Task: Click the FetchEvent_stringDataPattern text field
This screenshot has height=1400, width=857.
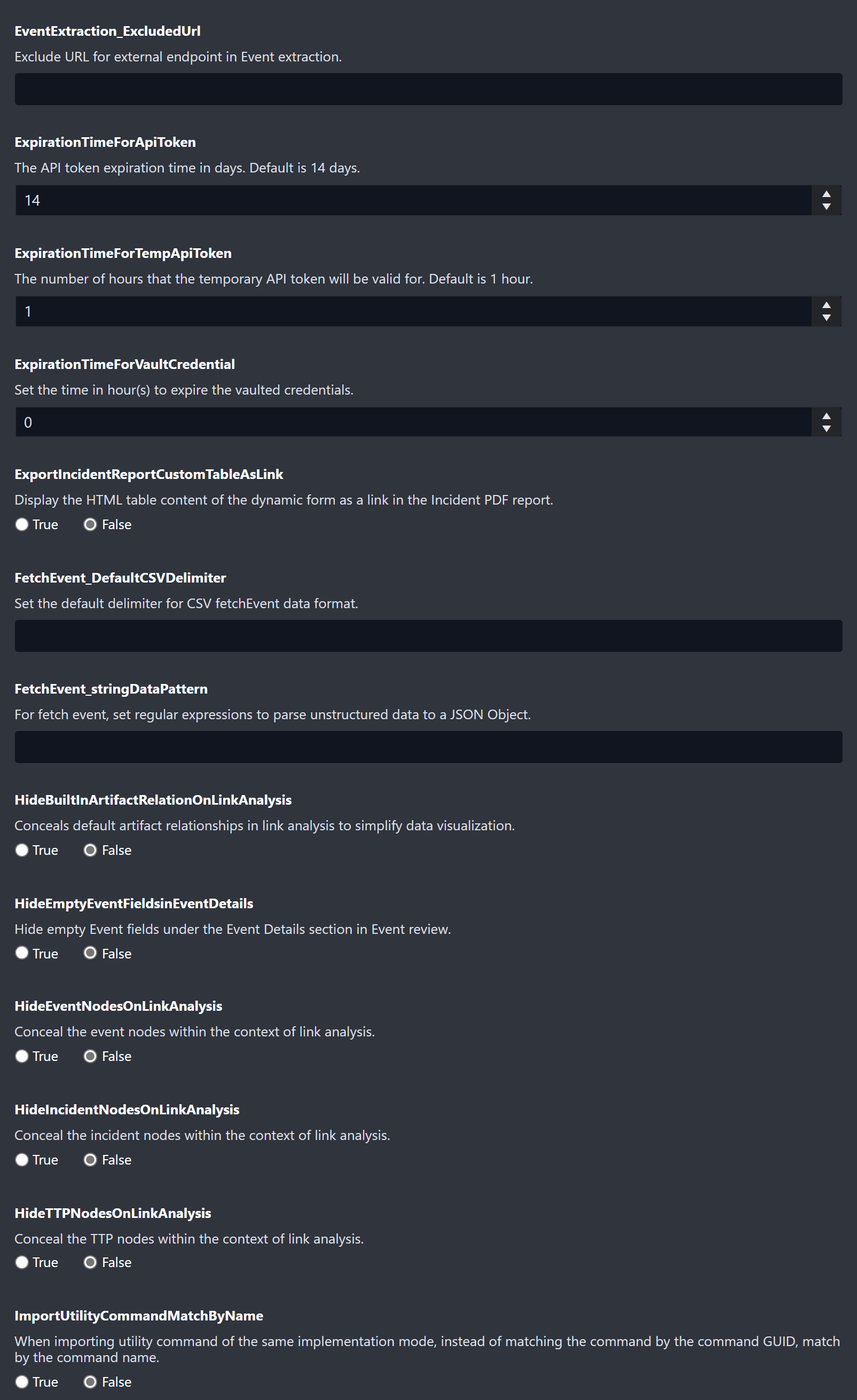Action: click(428, 747)
